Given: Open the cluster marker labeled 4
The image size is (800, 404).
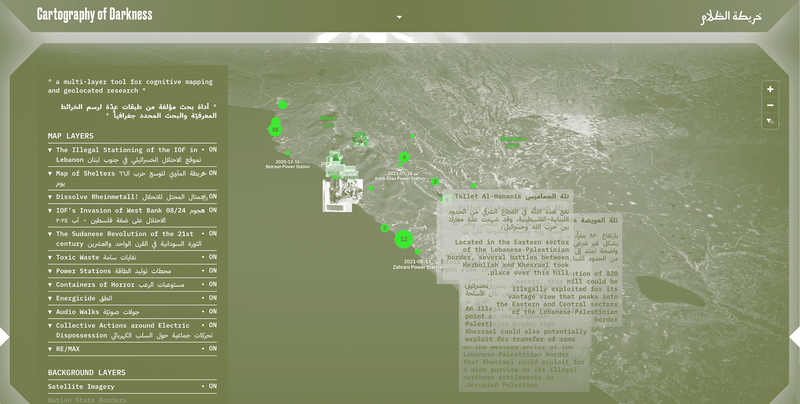Looking at the screenshot, I should point(405,157).
